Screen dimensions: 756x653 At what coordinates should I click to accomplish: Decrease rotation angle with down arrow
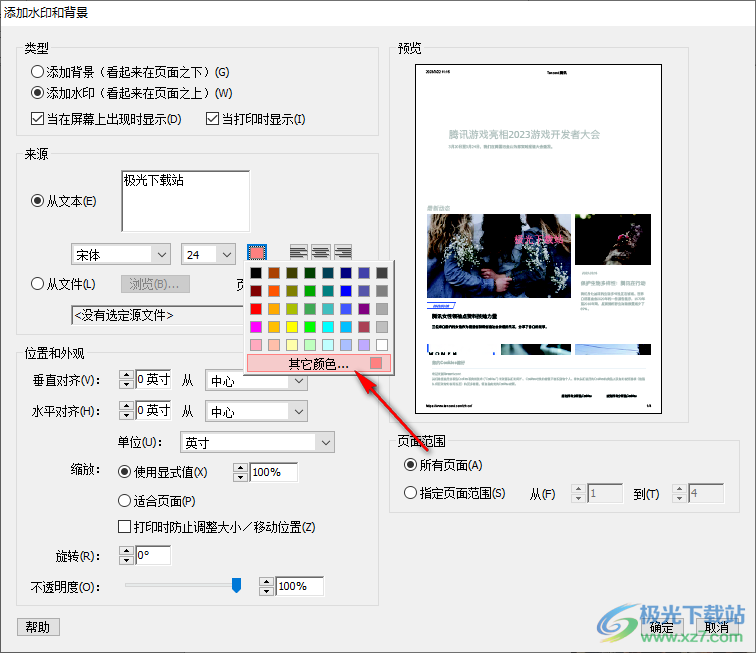pos(126,559)
